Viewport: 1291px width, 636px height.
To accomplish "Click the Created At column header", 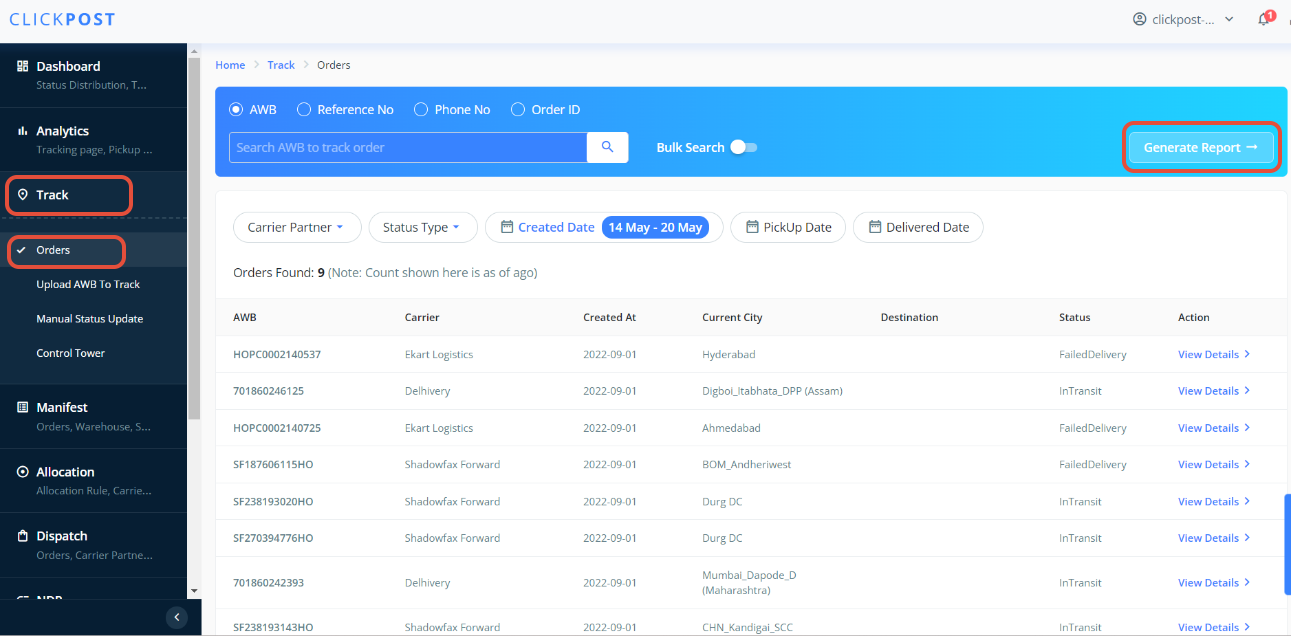I will coord(610,317).
